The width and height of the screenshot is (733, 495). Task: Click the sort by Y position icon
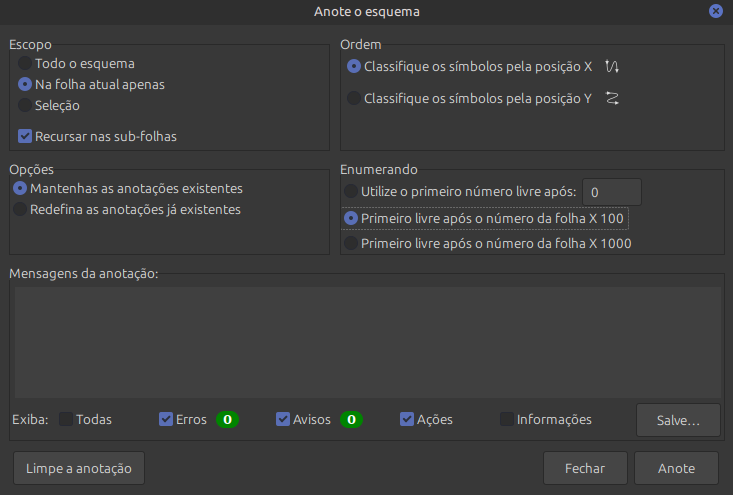(x=613, y=99)
